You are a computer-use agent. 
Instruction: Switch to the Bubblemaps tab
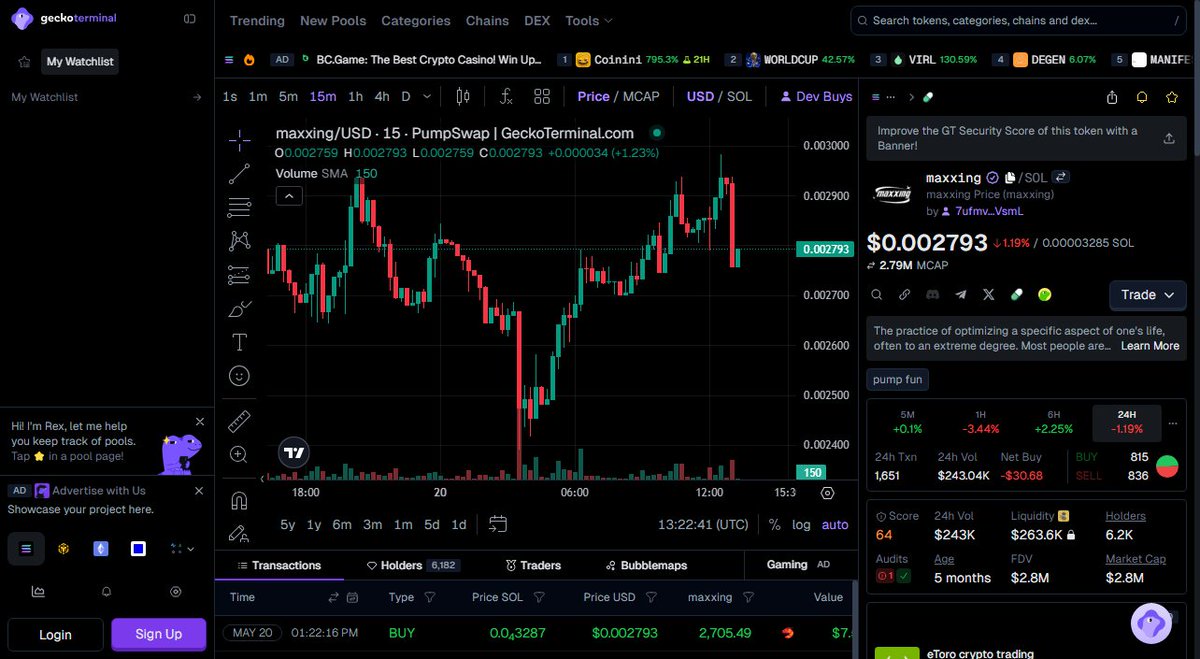click(x=646, y=565)
